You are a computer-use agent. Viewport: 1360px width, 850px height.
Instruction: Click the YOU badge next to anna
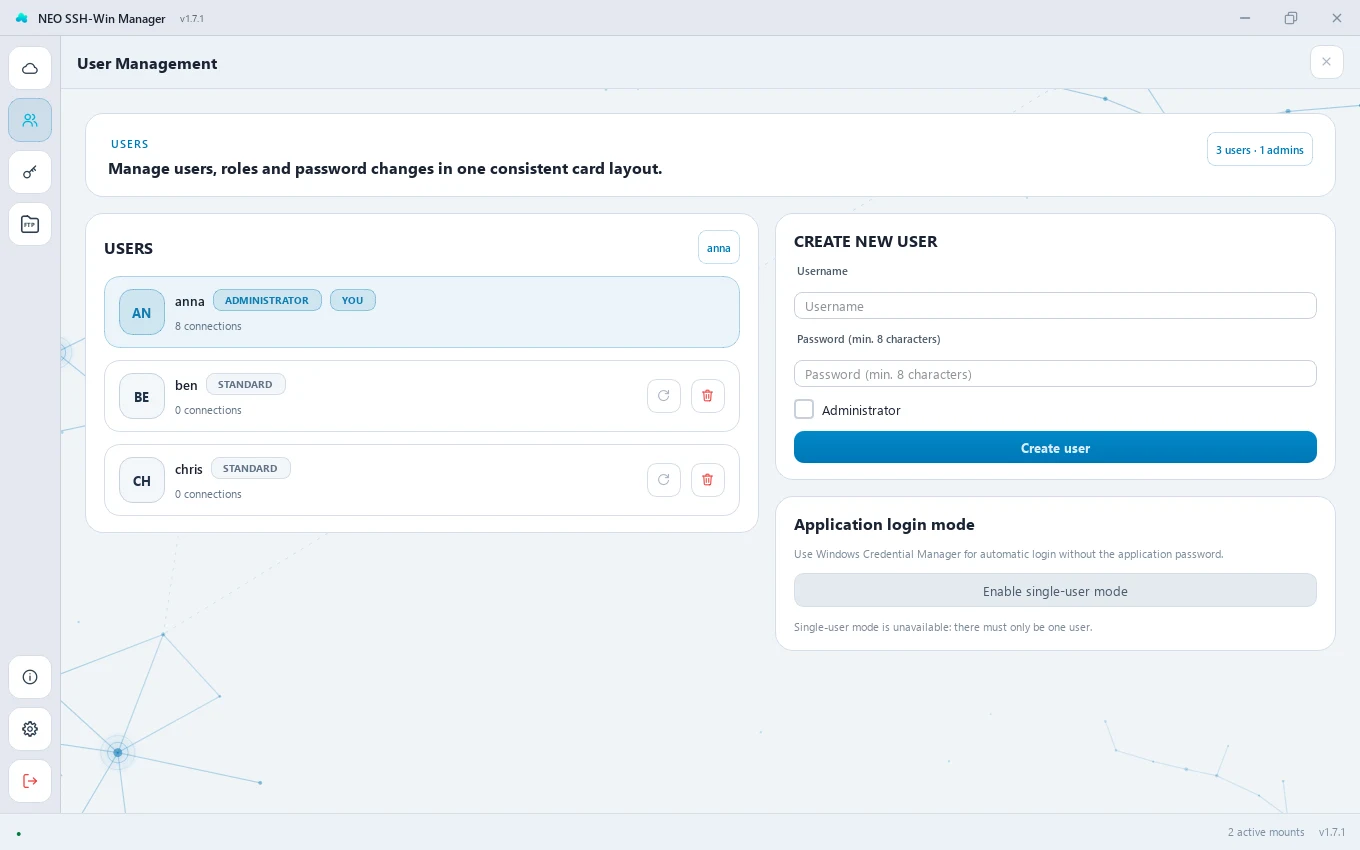[x=353, y=300]
